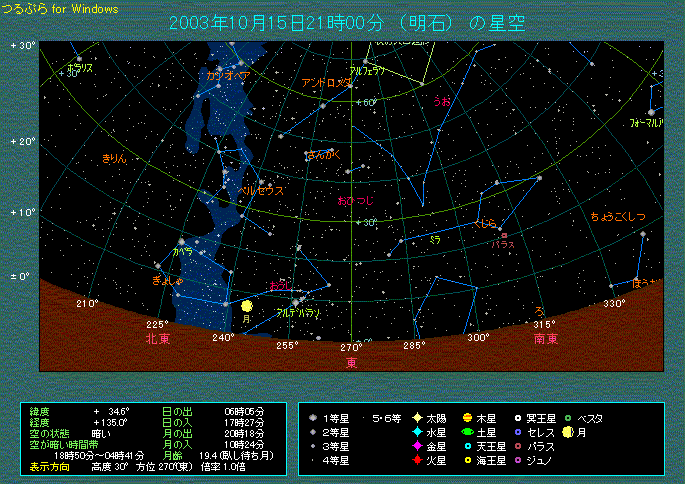Click the cyan 水星 Mercury legend icon
Screen dimensions: 685x484
[x=417, y=432]
